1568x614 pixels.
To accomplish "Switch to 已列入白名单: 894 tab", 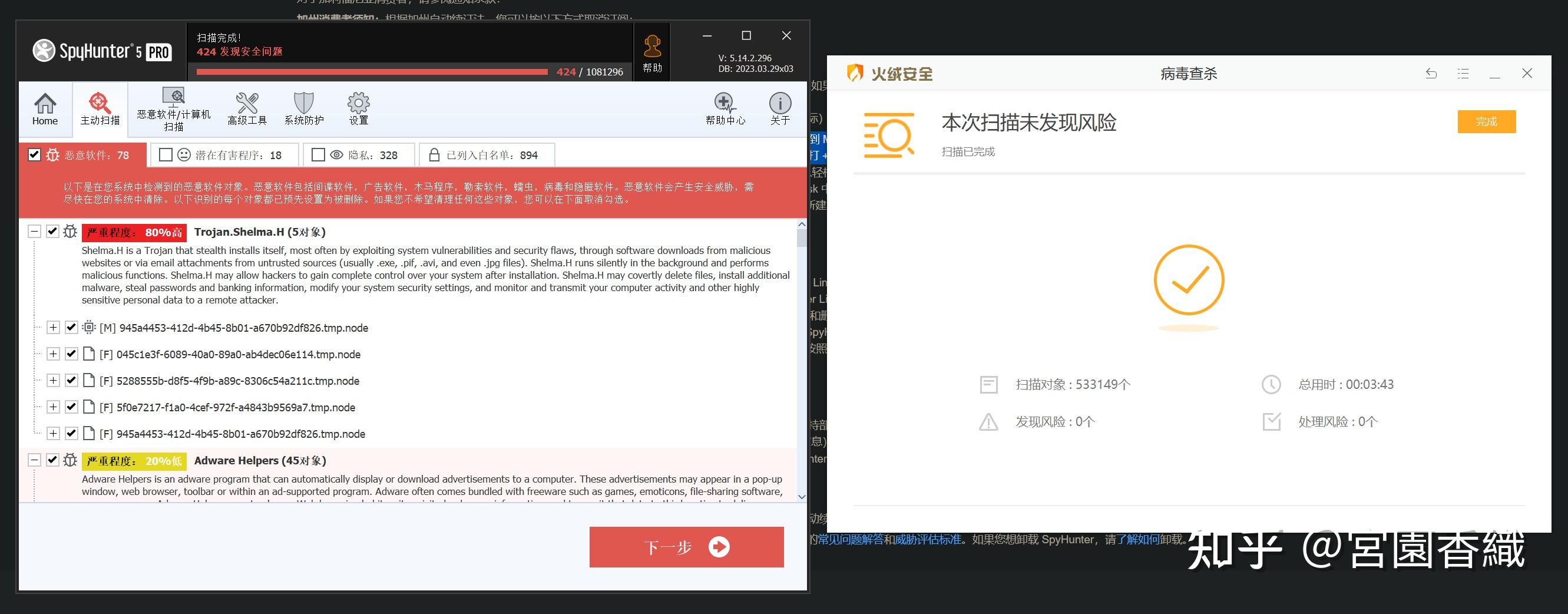I will 487,155.
